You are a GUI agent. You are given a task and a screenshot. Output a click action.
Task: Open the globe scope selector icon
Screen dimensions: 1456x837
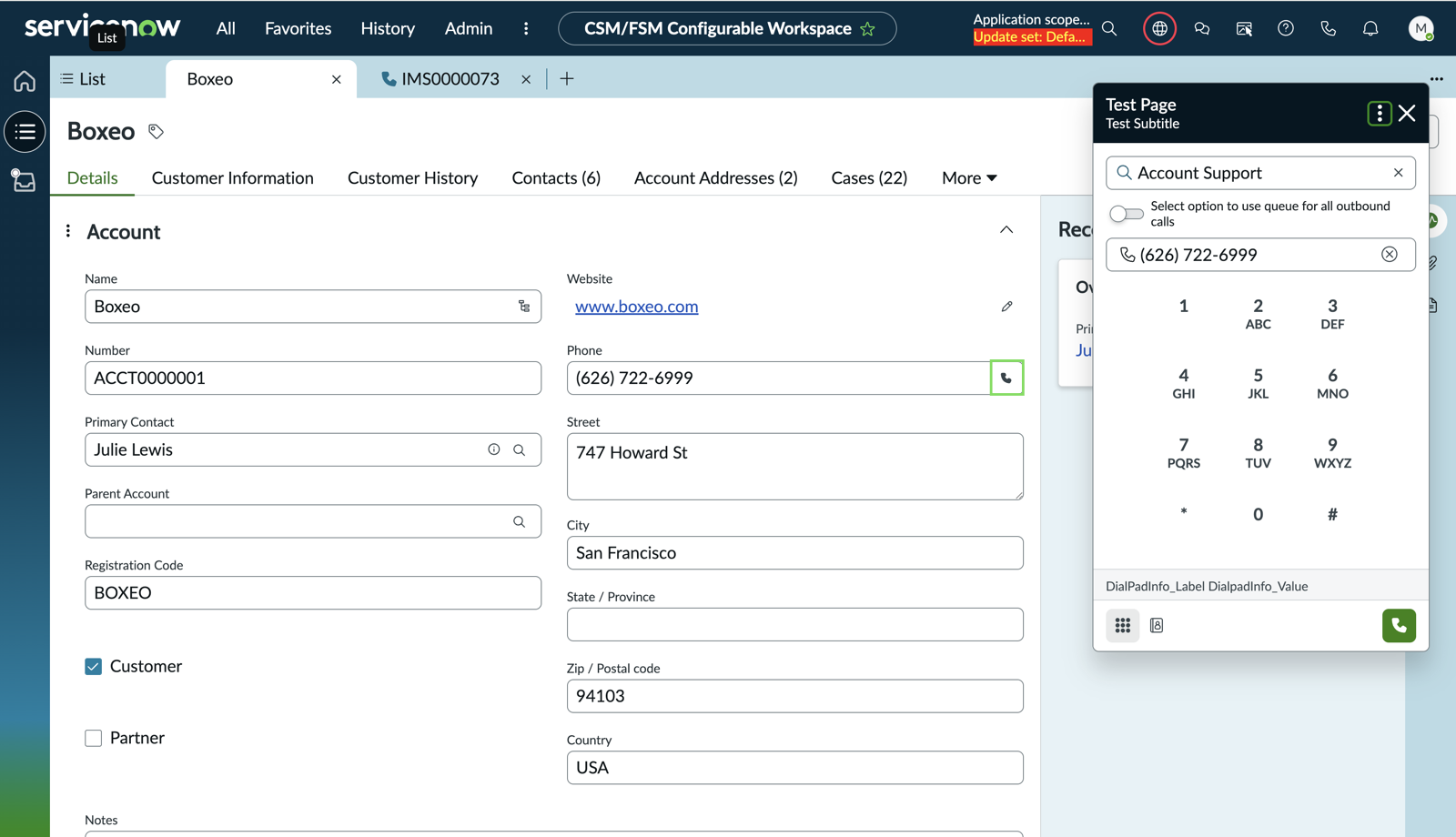1159,29
